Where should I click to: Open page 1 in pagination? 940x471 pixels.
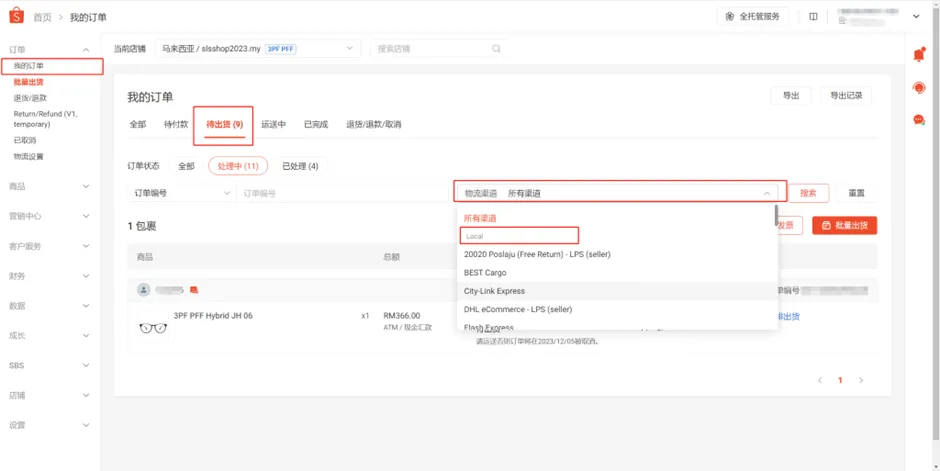click(x=840, y=380)
